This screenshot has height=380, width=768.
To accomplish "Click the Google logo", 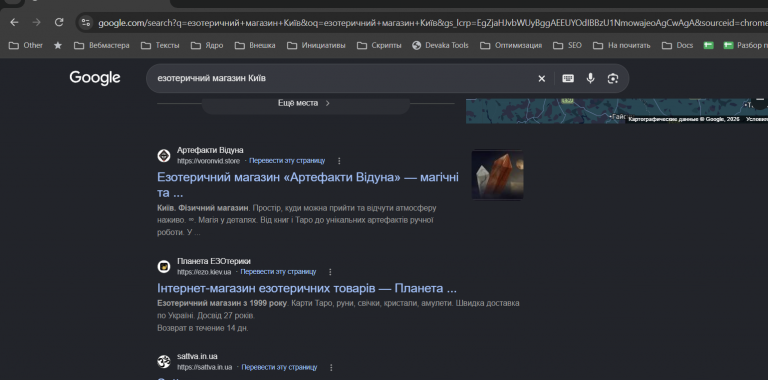I will [x=95, y=78].
